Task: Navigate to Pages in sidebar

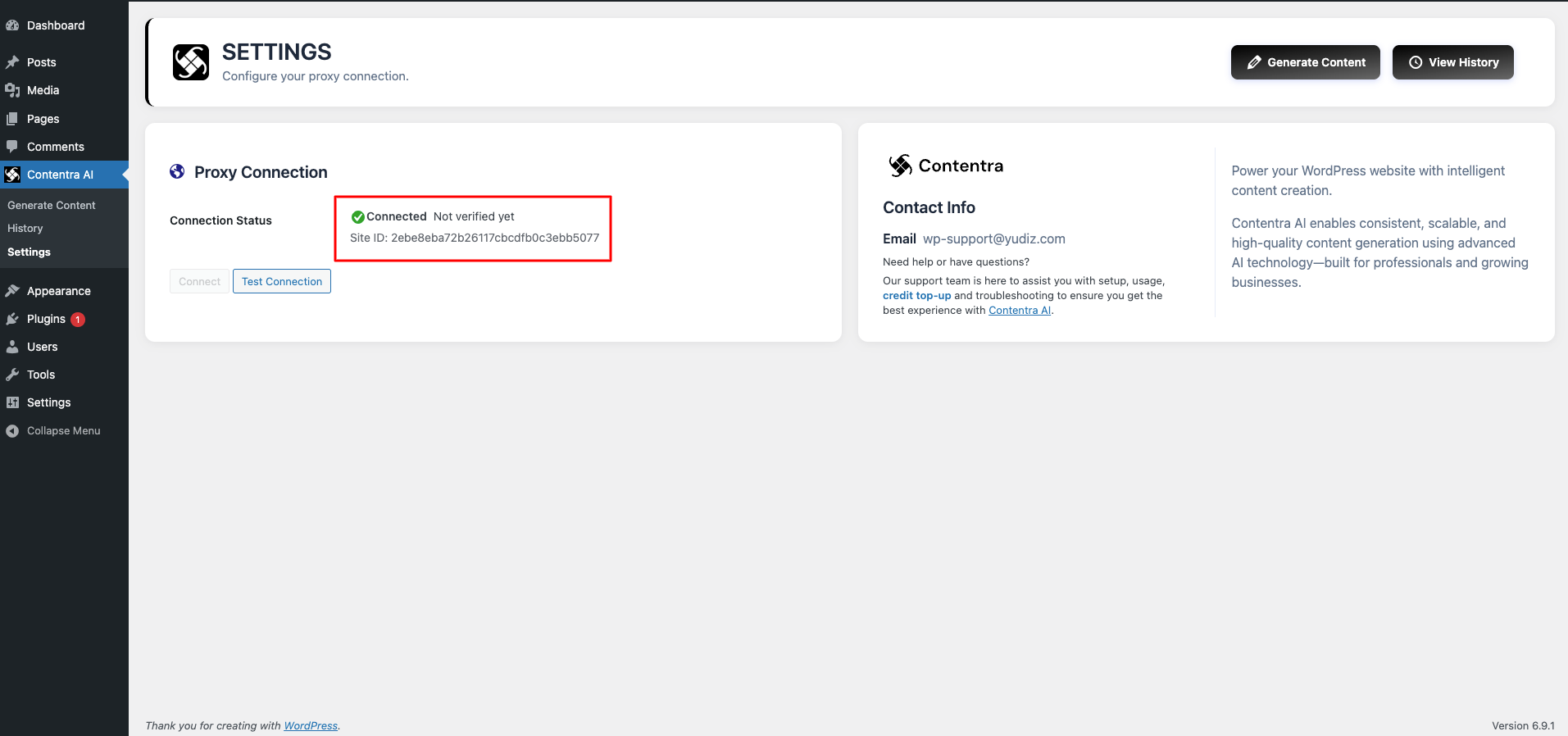Action: (x=64, y=119)
